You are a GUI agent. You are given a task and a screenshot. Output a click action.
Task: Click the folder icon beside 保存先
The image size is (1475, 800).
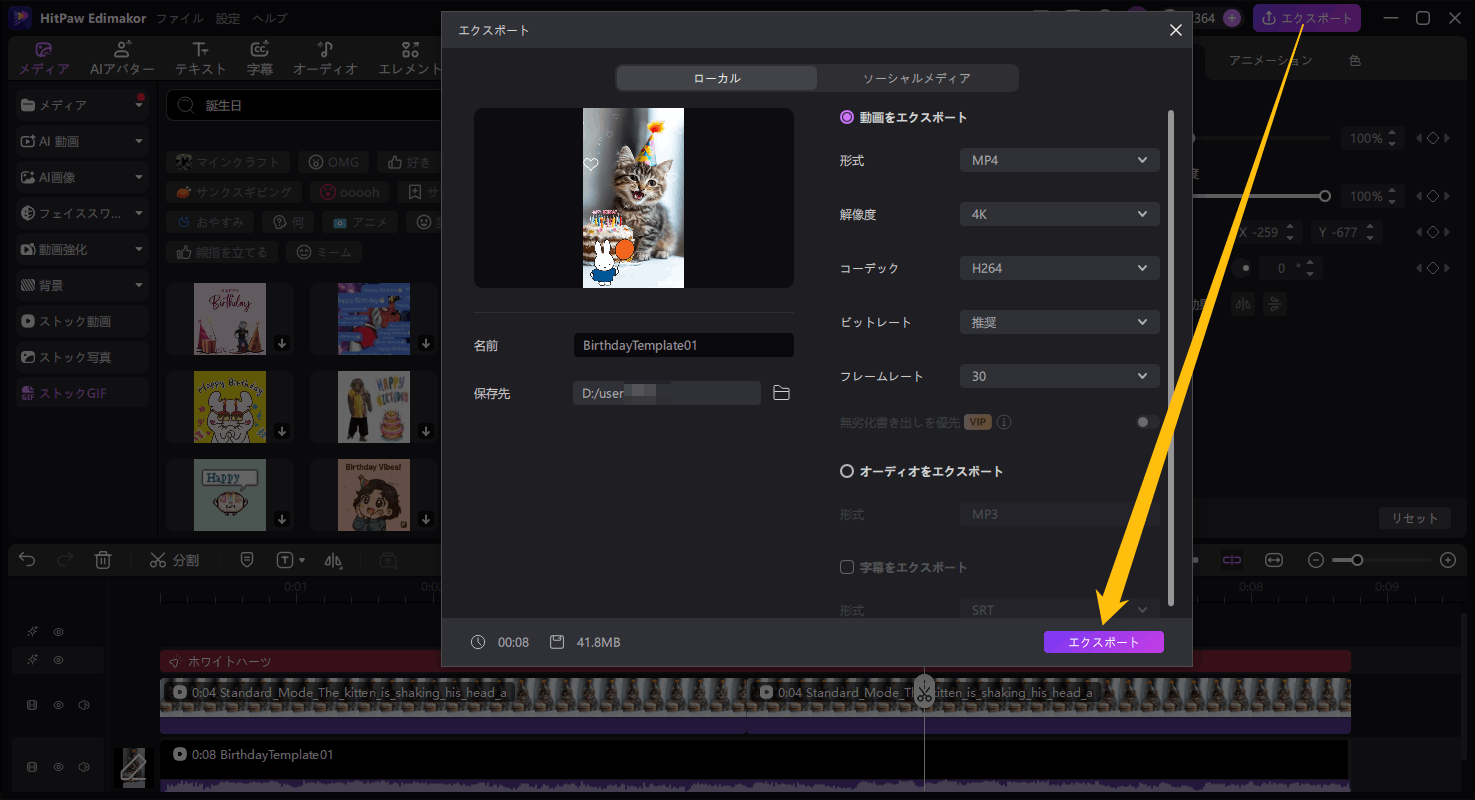click(x=781, y=393)
